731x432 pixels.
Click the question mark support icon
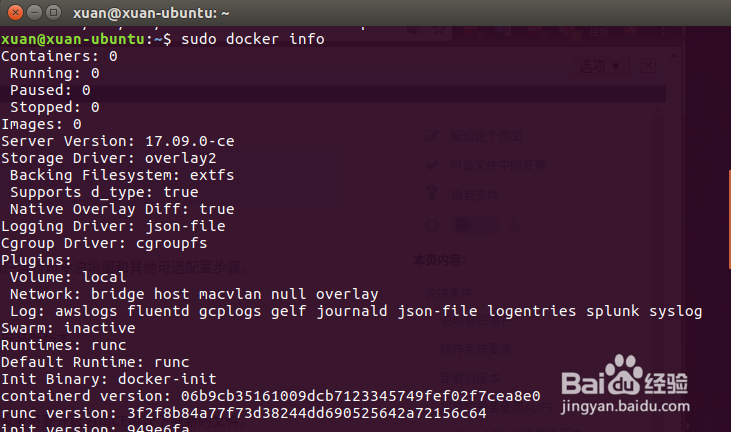point(431,194)
